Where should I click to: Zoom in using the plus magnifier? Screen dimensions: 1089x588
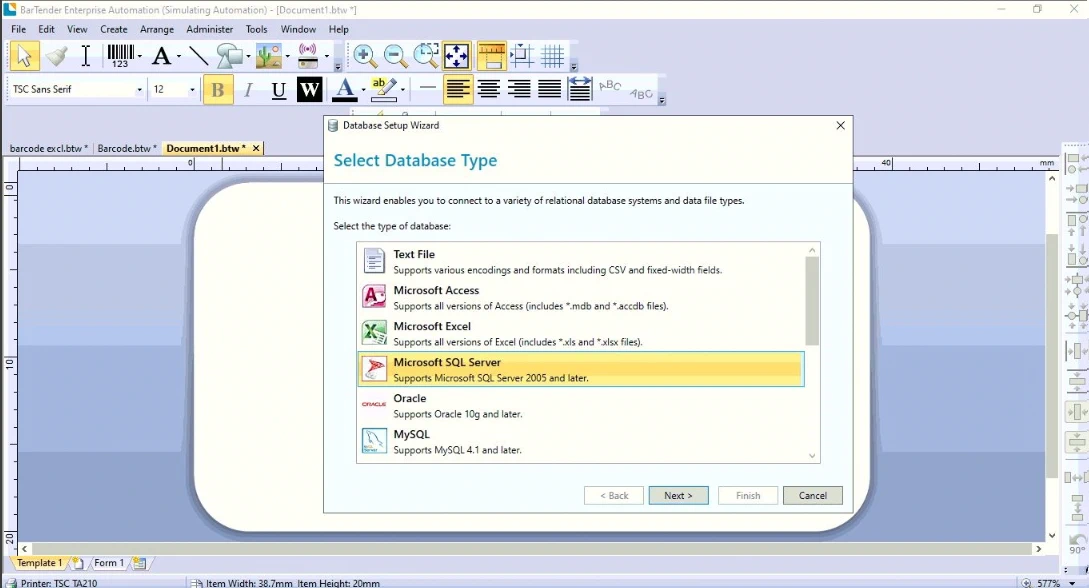tap(365, 56)
